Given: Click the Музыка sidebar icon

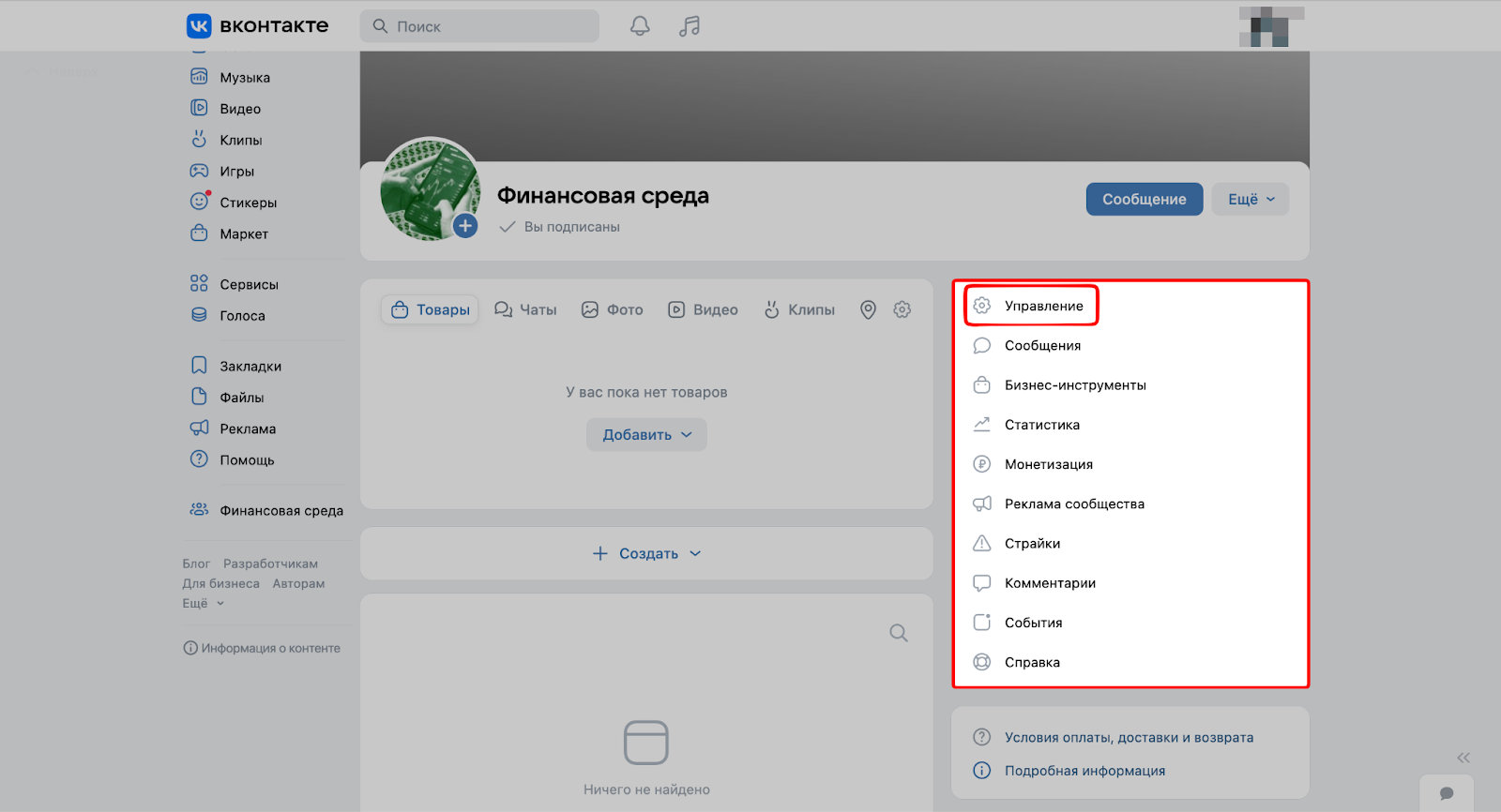Looking at the screenshot, I should (x=199, y=77).
